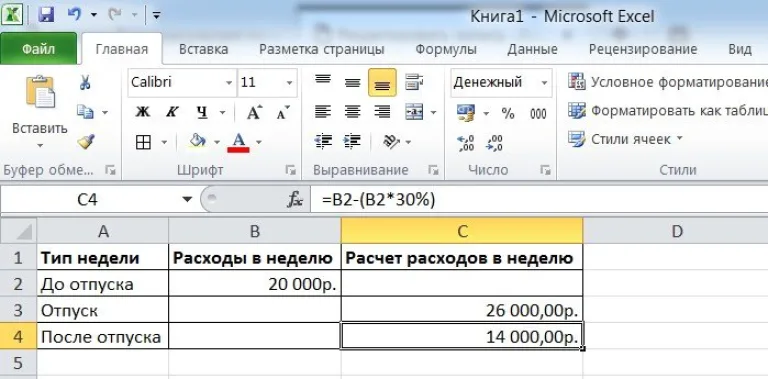Screen dimensions: 768x379
Task: Decrease decimal places
Action: (x=495, y=143)
